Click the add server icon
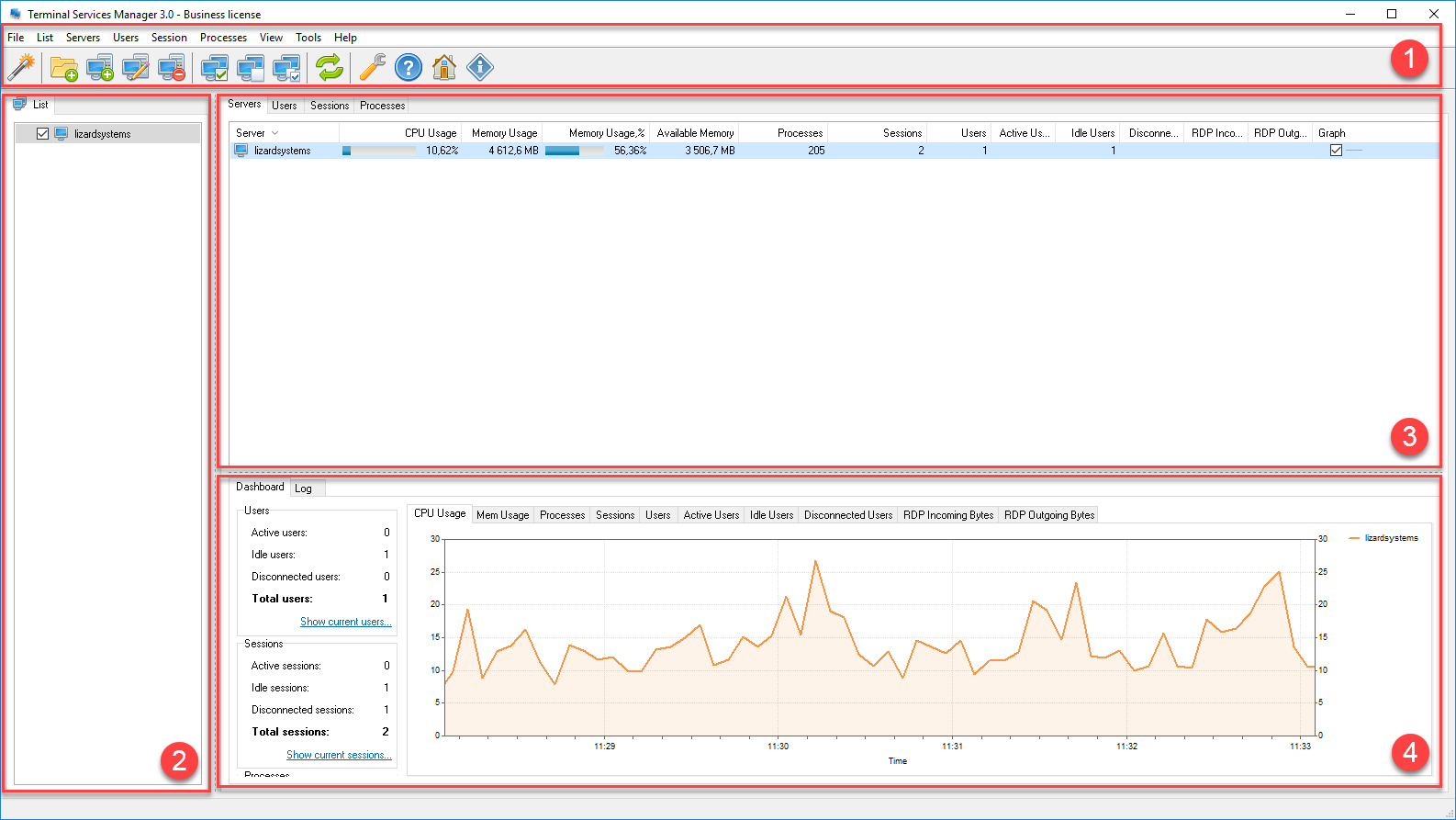 [x=99, y=67]
